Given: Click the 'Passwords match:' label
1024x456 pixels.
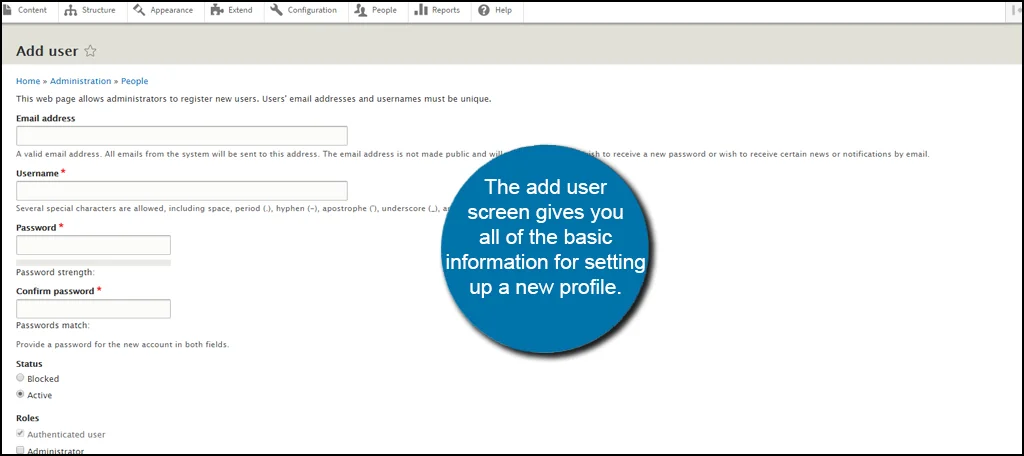Looking at the screenshot, I should click(53, 325).
